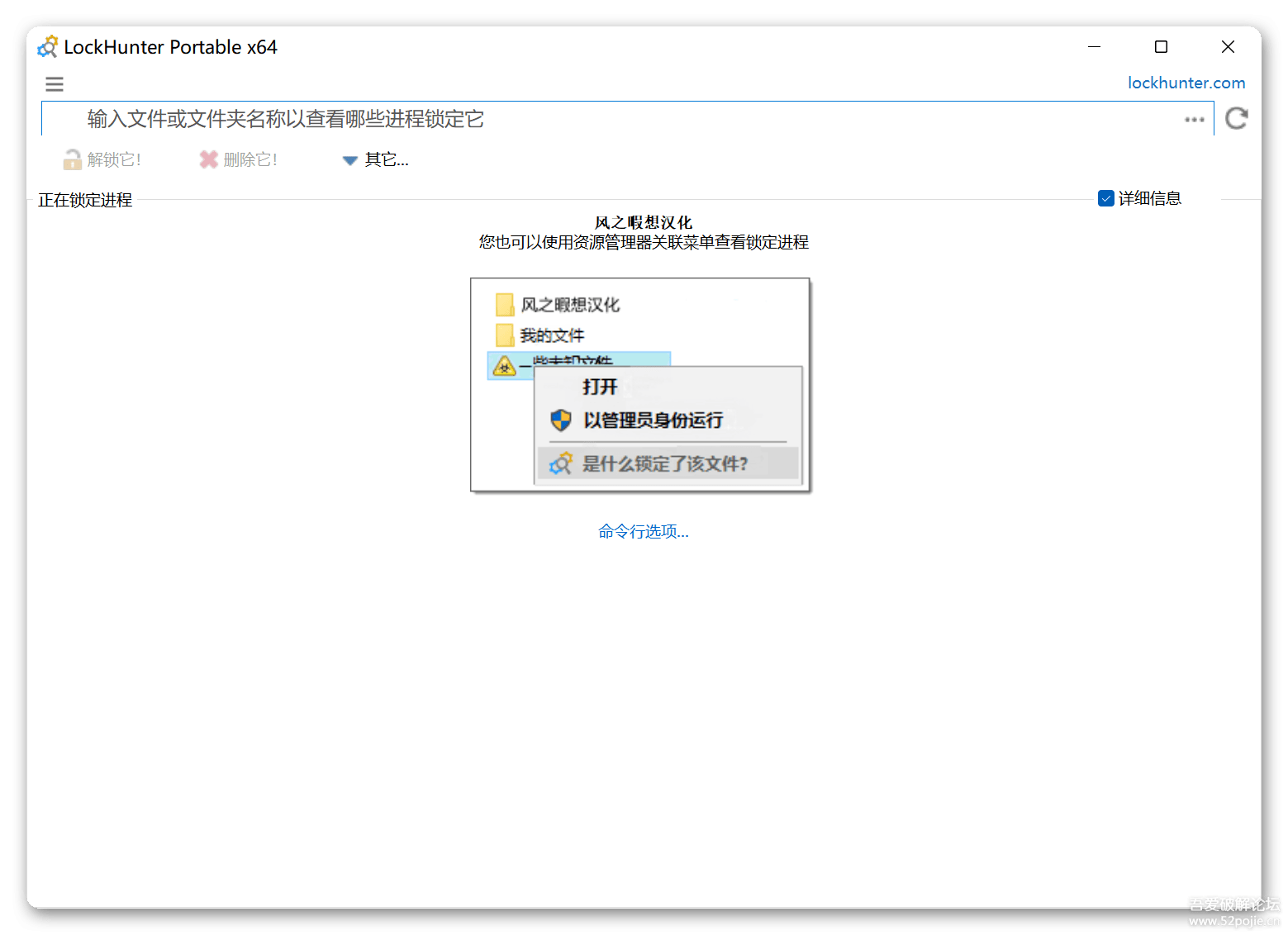Click the refresh icon
1288x935 pixels.
[x=1237, y=118]
